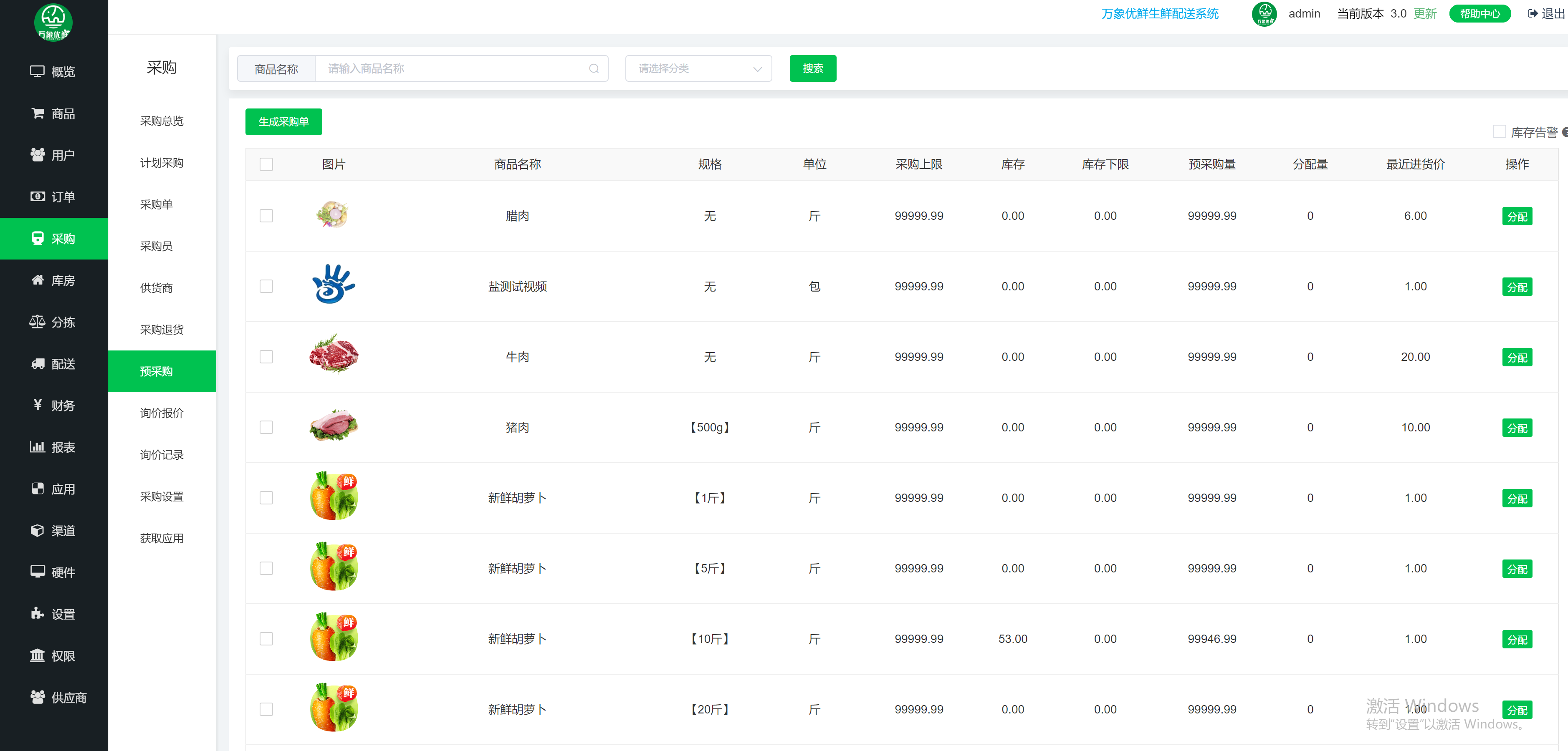Check the 腊肉 row checkbox
This screenshot has height=751, width=1568.
pyautogui.click(x=266, y=216)
